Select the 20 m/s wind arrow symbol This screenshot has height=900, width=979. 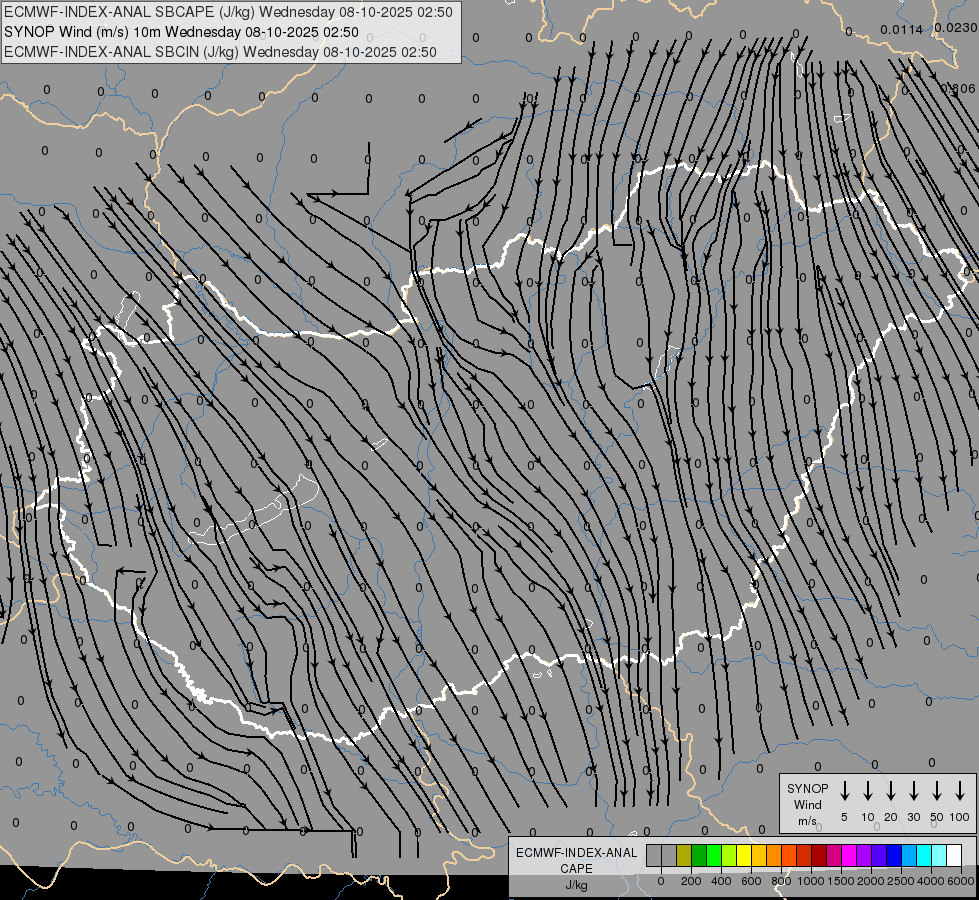[x=890, y=791]
